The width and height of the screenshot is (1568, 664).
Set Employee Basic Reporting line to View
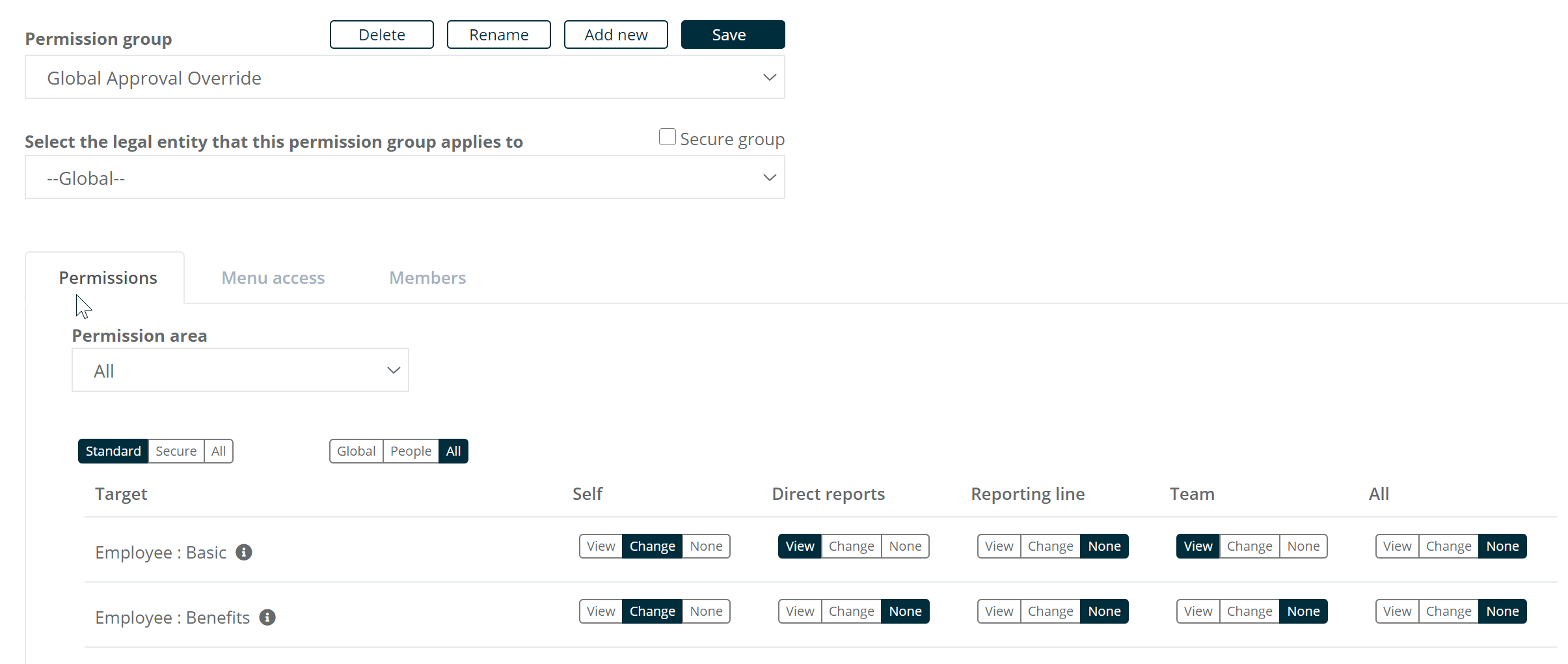[x=999, y=546]
